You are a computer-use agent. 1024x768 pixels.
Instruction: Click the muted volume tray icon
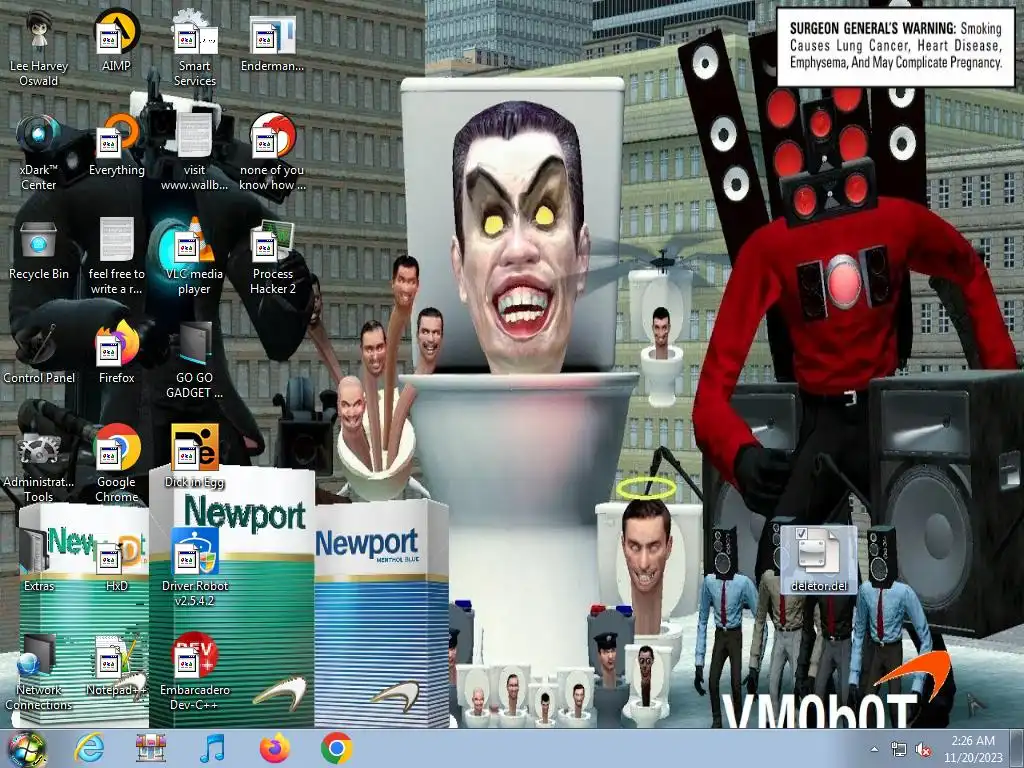(923, 750)
